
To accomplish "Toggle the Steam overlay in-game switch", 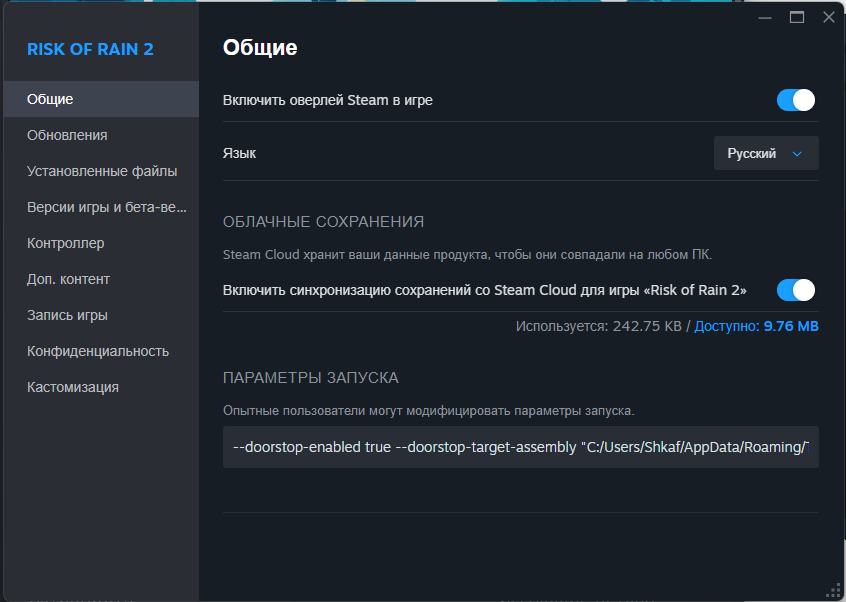I will coord(796,100).
